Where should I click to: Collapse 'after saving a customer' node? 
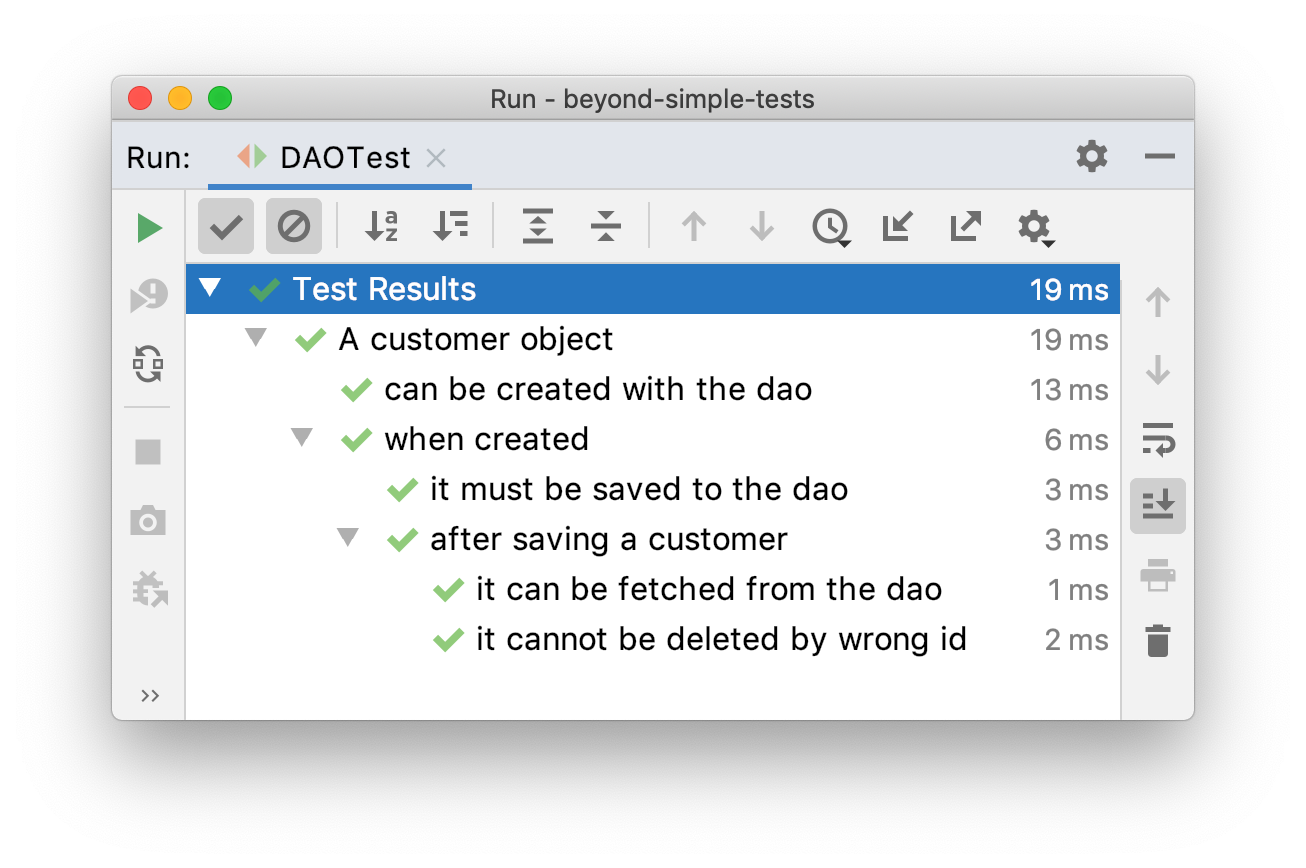[x=347, y=538]
